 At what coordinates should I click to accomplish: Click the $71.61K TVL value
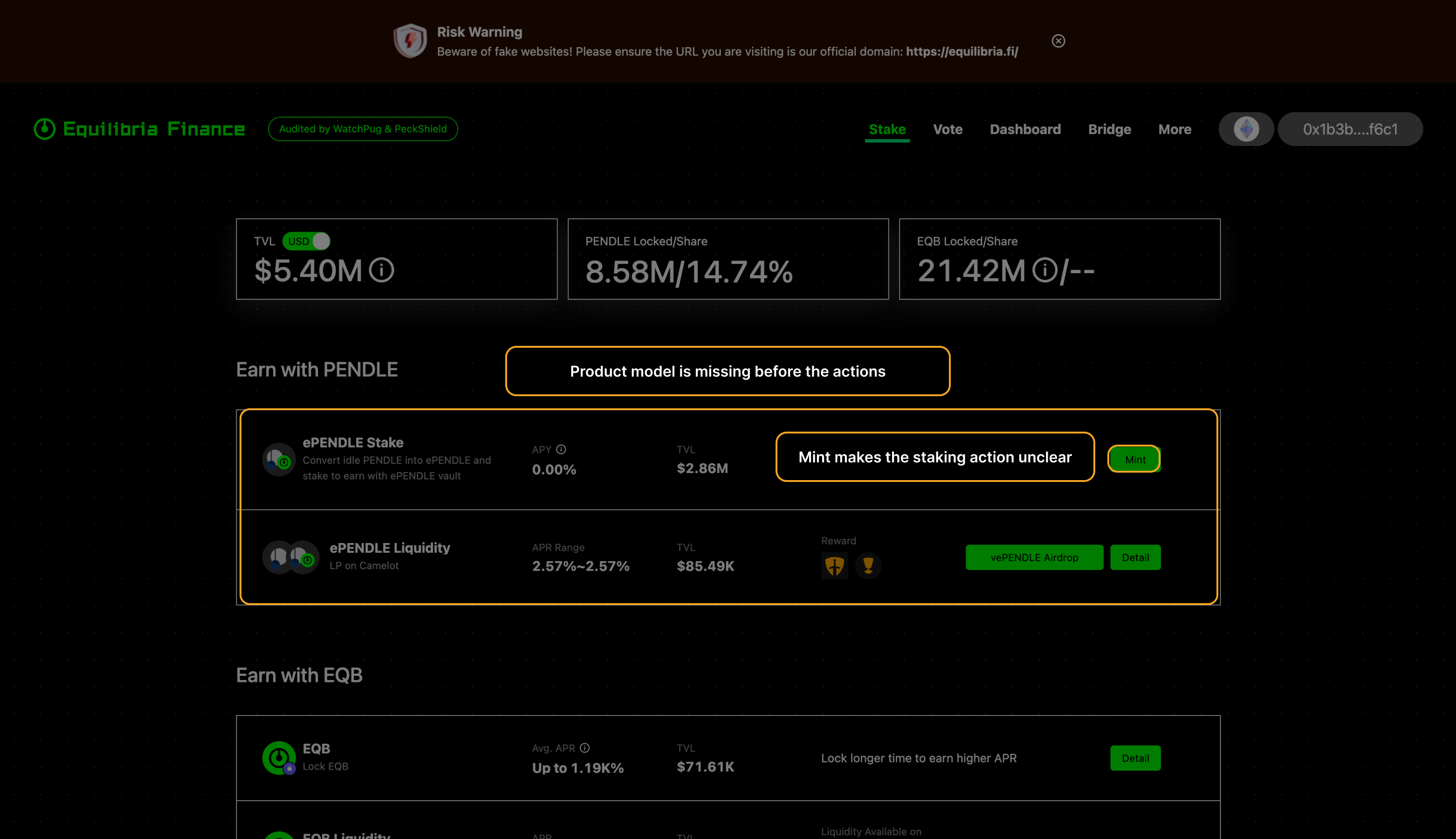pyautogui.click(x=705, y=766)
